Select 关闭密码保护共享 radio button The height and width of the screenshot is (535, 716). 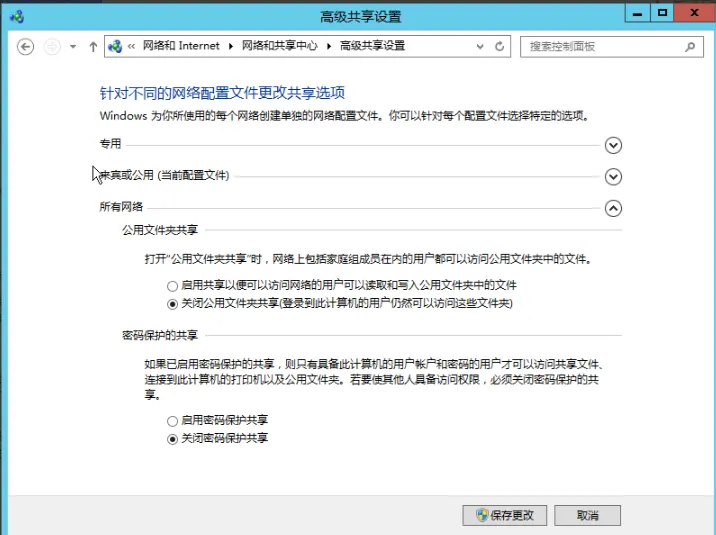[x=172, y=439]
